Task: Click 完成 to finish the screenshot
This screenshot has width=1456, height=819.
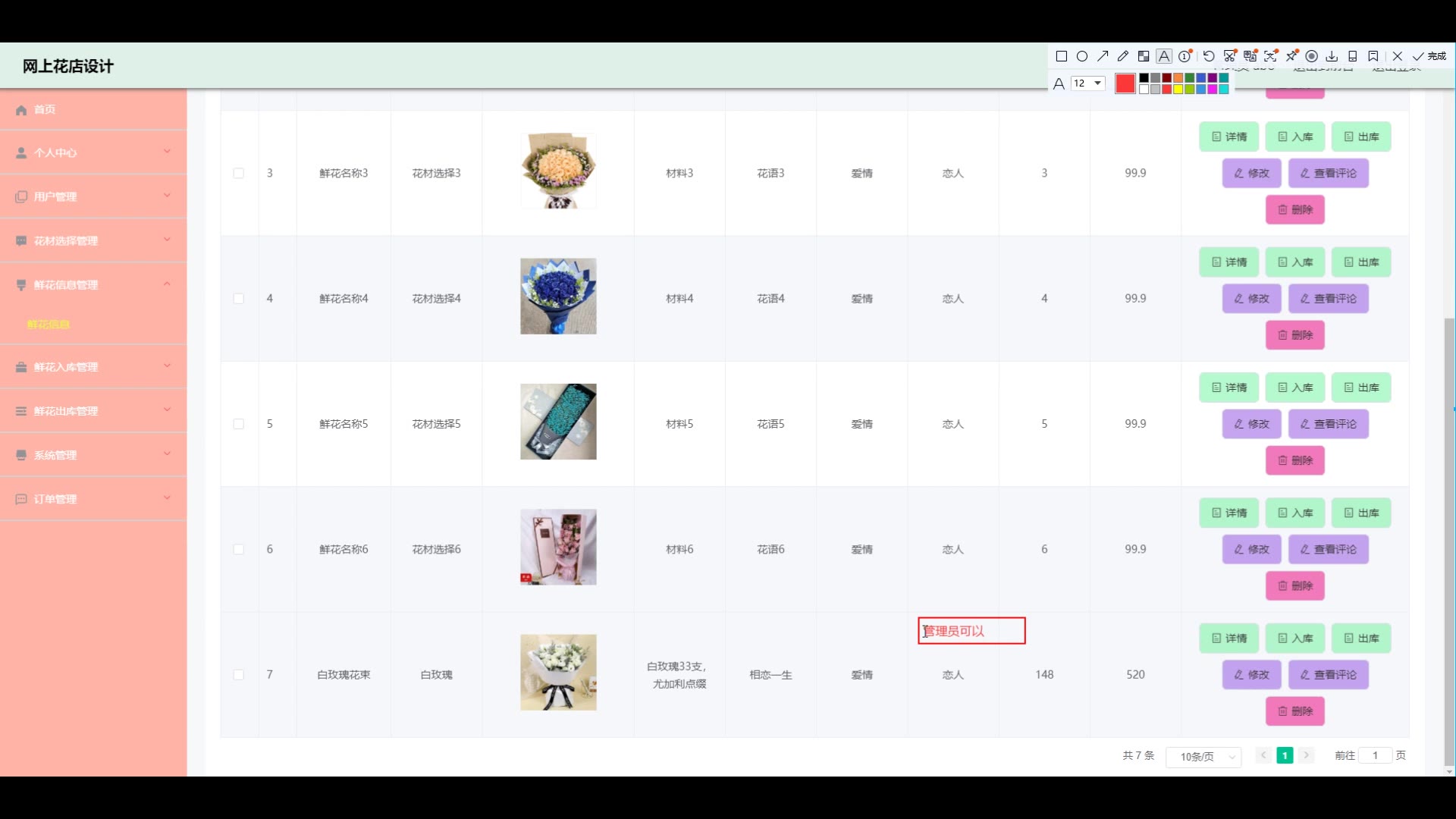Action: tap(1429, 56)
